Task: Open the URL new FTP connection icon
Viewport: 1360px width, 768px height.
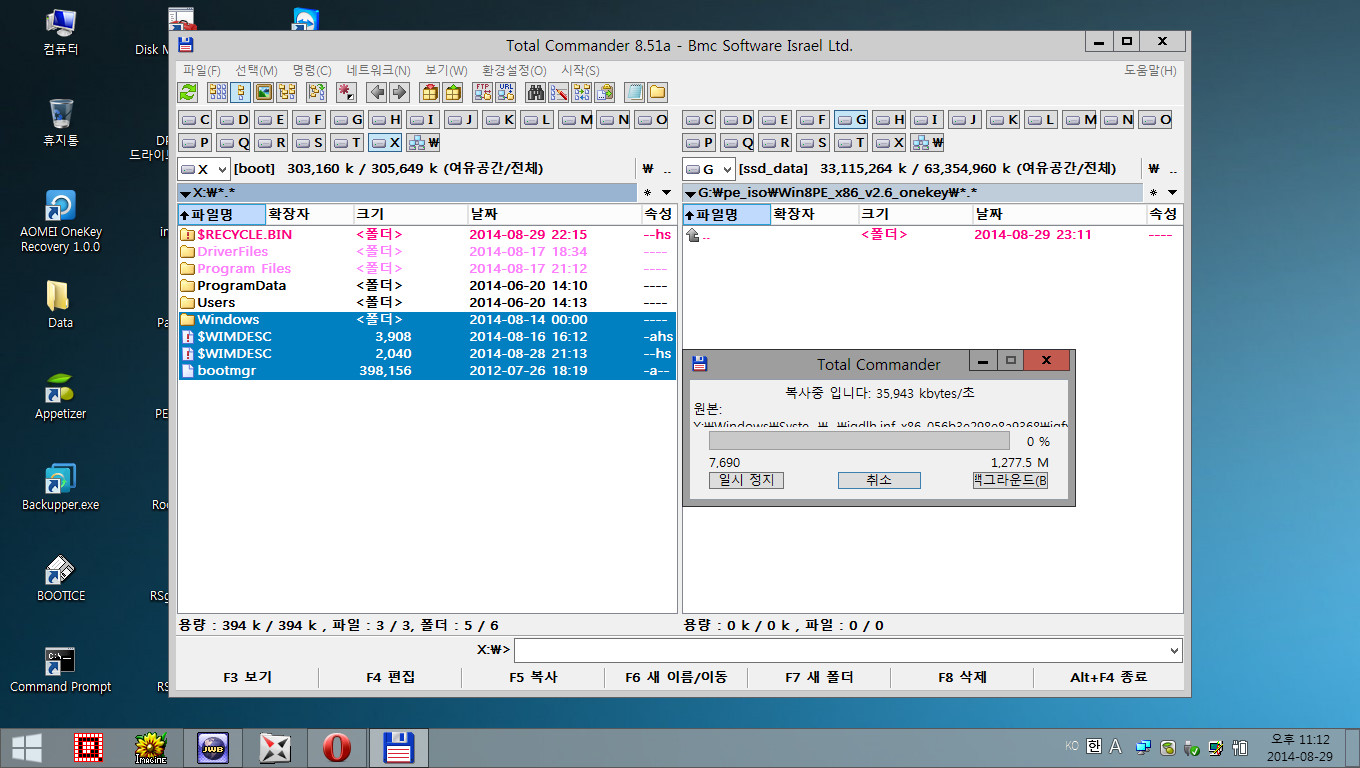Action: coord(506,93)
